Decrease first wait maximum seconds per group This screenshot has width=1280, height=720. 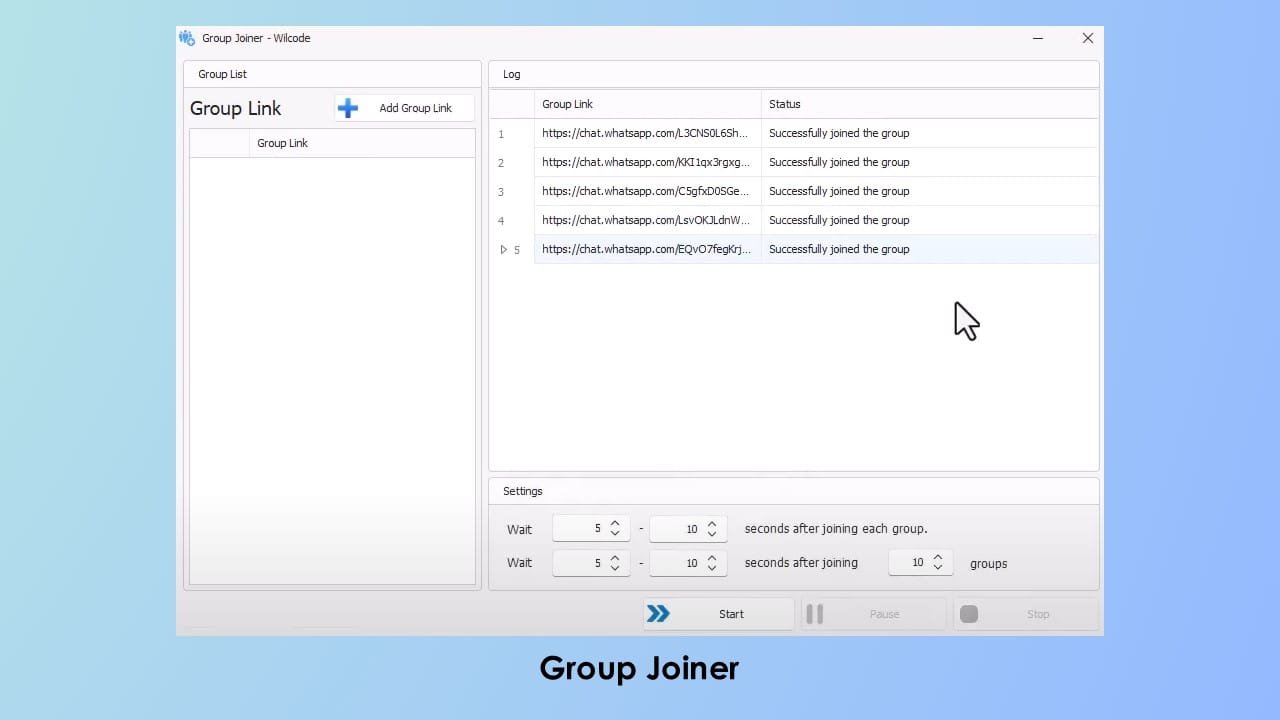coord(712,535)
